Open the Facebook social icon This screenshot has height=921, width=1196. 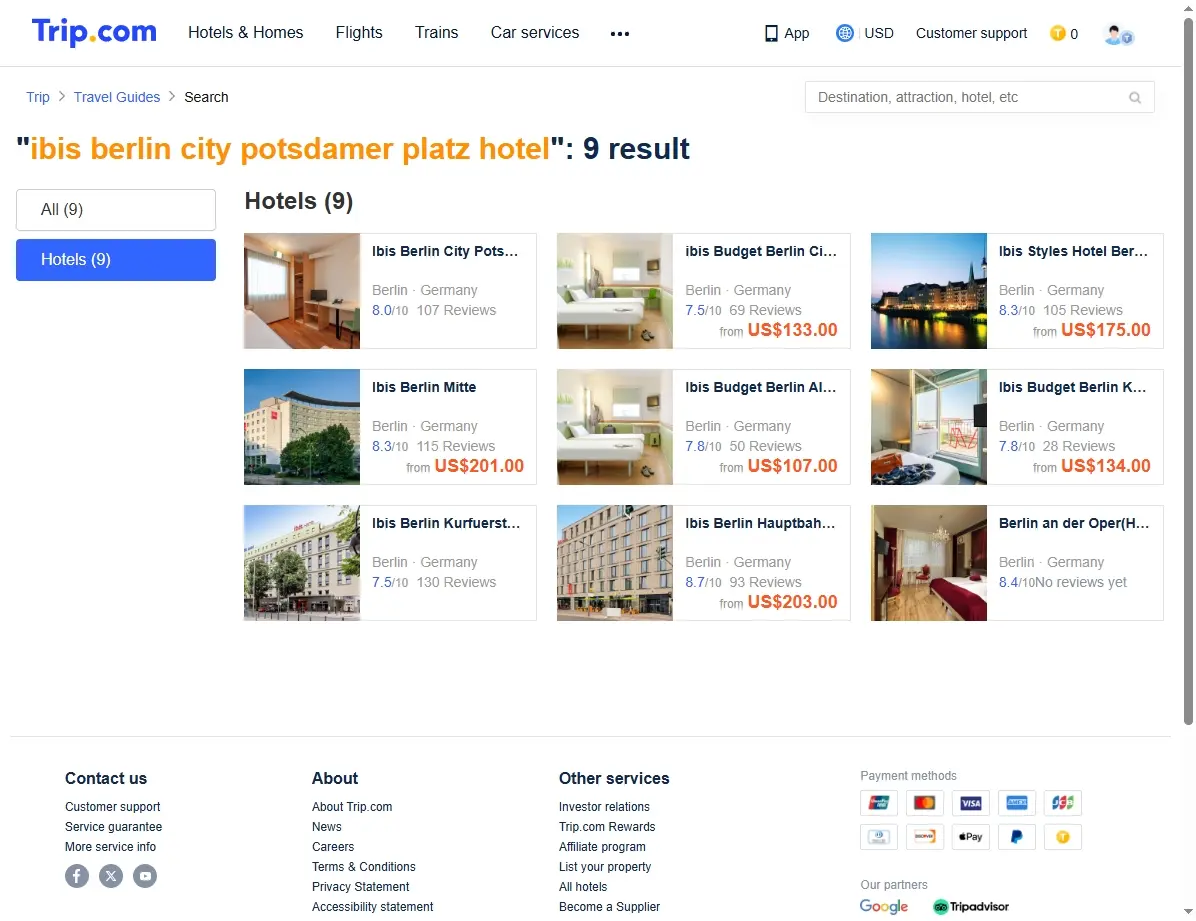[x=77, y=876]
